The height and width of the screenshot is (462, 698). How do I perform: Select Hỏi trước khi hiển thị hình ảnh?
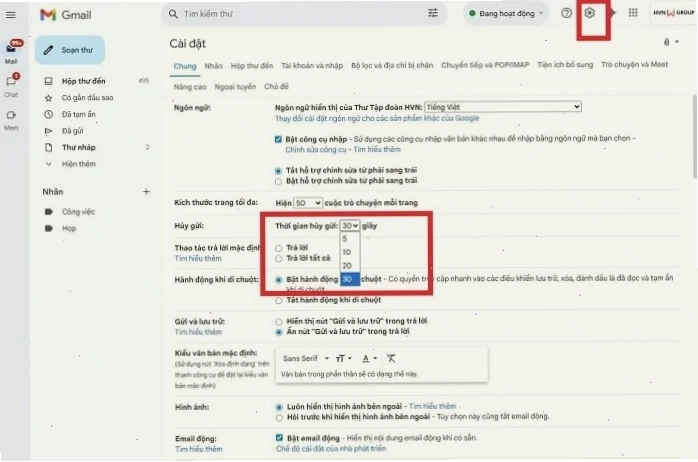point(279,417)
